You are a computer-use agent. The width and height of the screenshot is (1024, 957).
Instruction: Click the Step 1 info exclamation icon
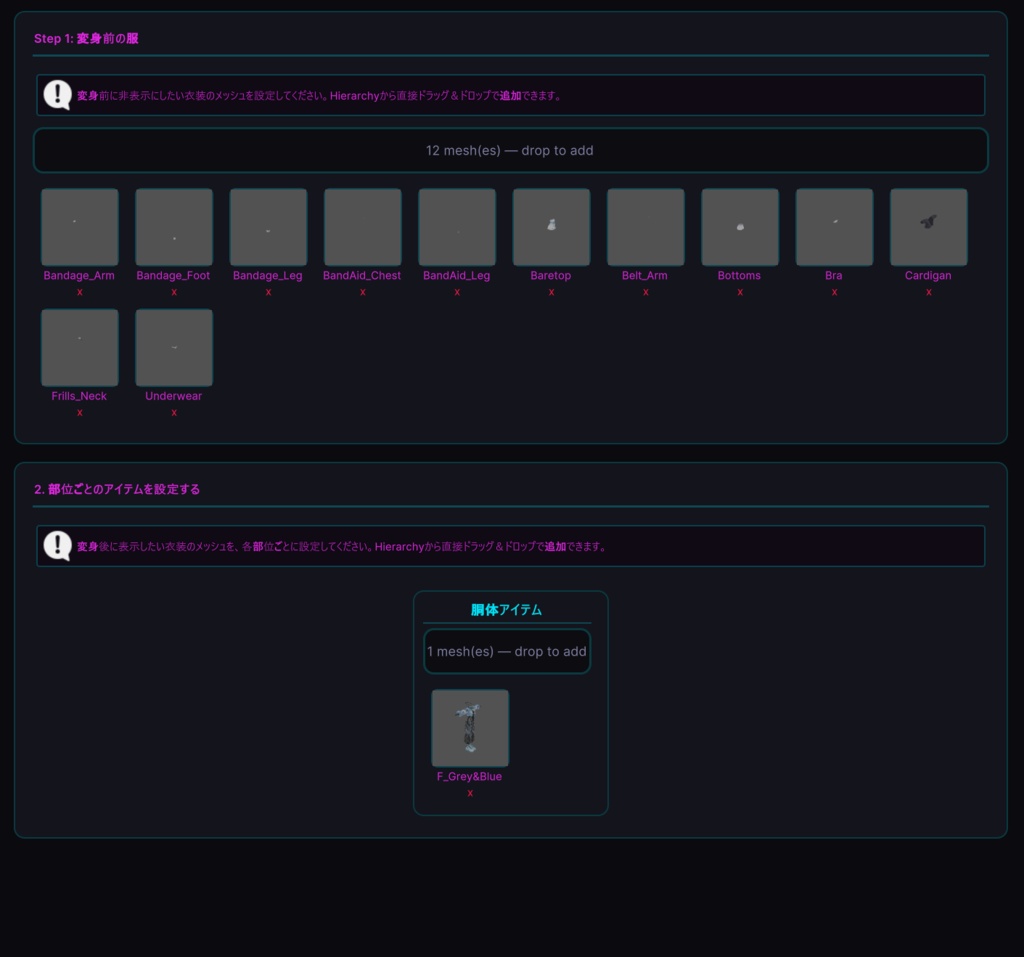click(57, 95)
